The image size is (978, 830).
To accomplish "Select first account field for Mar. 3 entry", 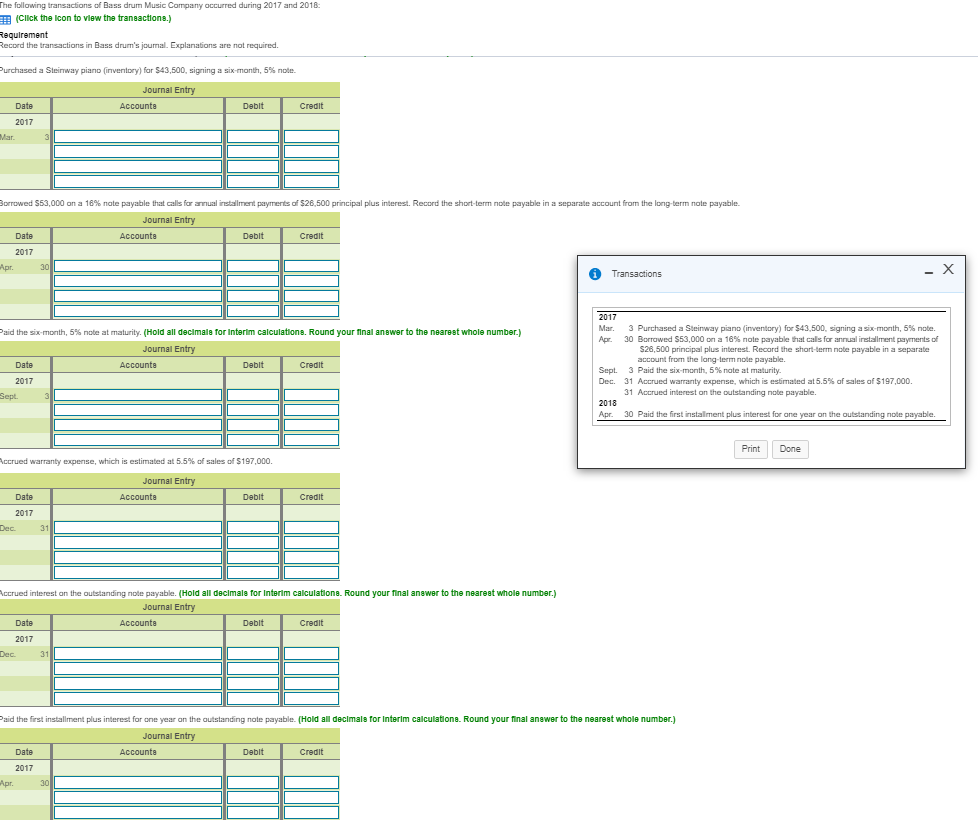I will tap(138, 137).
